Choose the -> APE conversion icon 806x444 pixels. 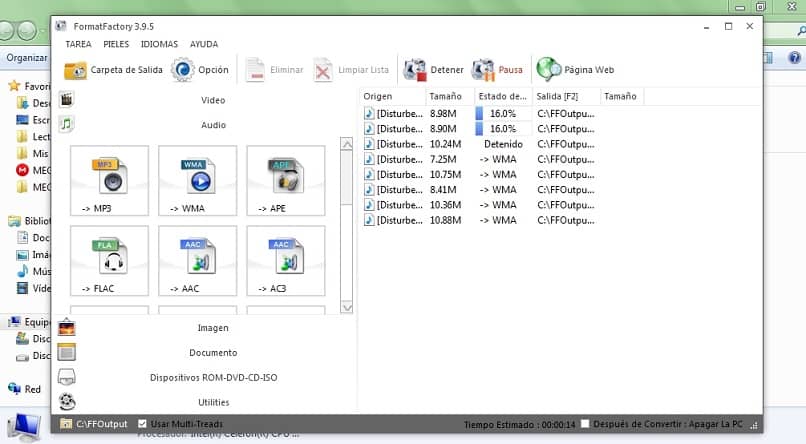pos(286,180)
